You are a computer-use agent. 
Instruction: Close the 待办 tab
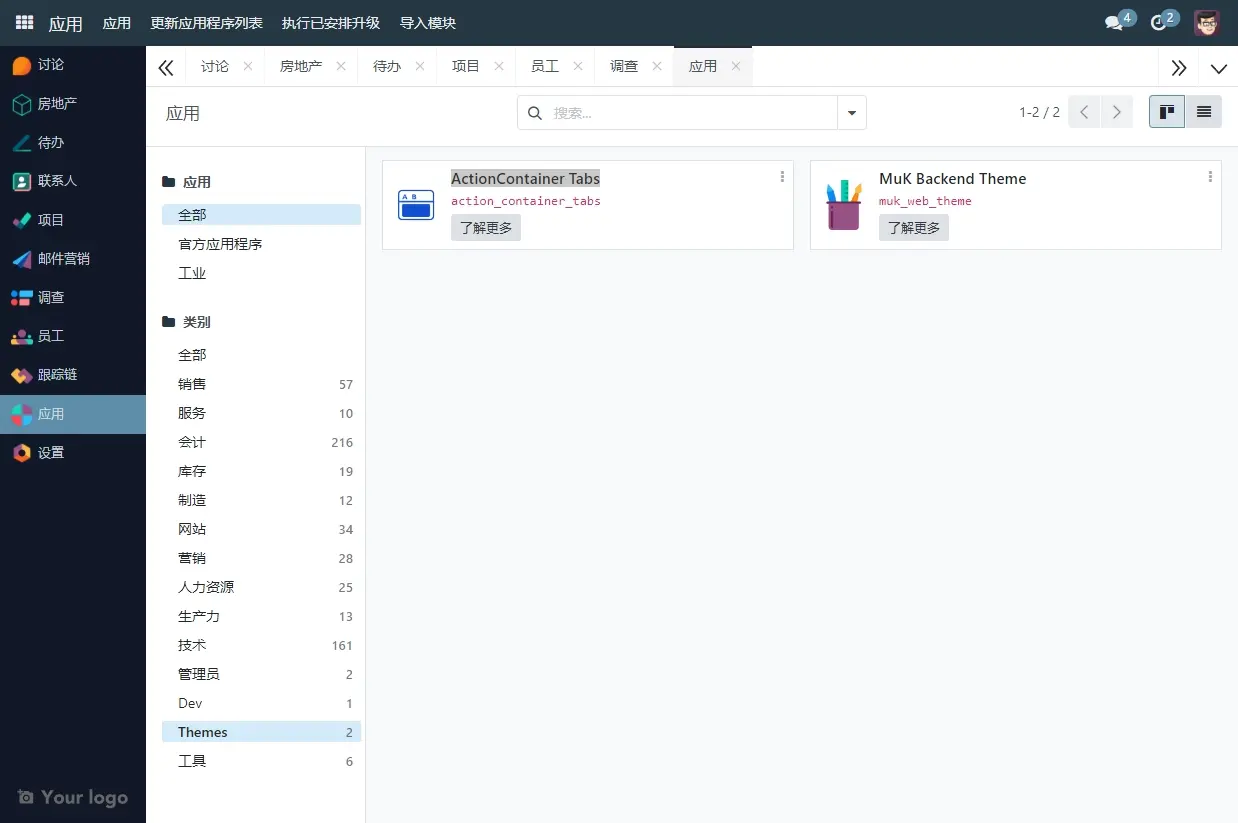(x=420, y=66)
